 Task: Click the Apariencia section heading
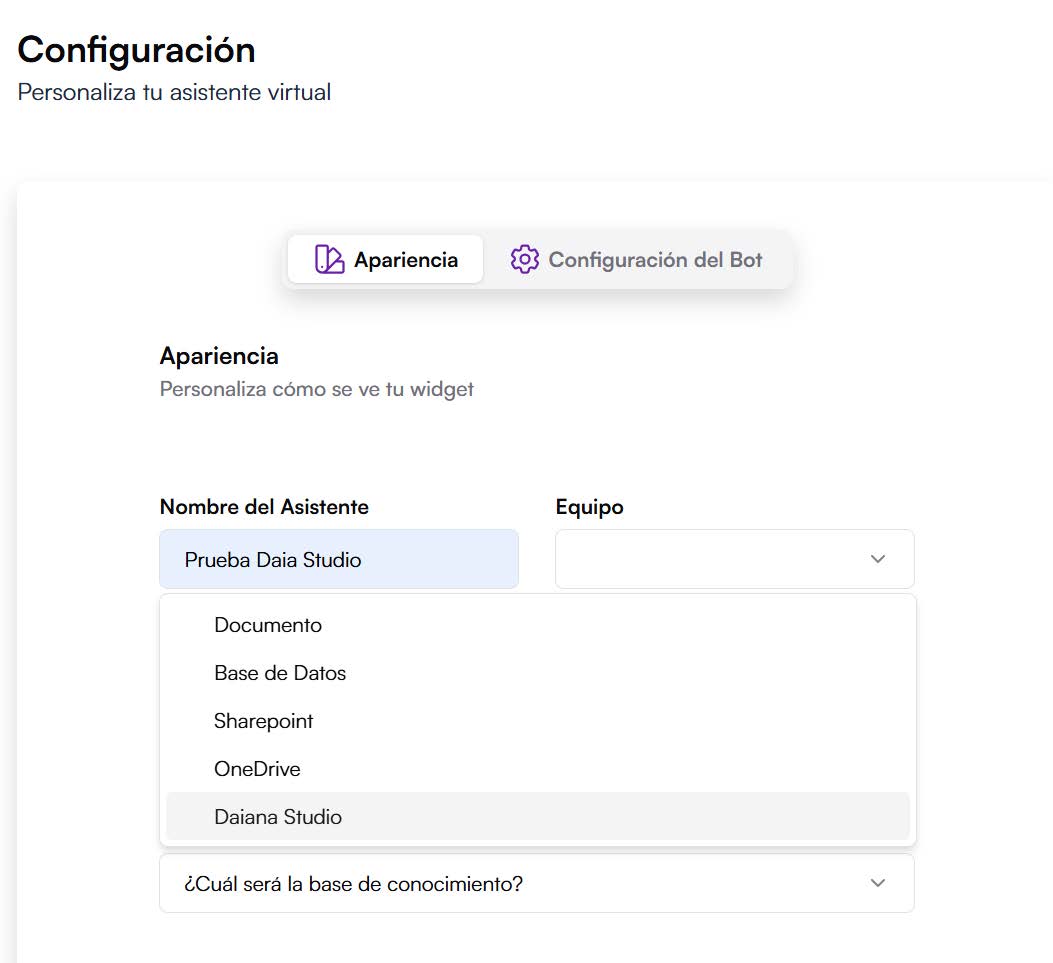pos(219,356)
